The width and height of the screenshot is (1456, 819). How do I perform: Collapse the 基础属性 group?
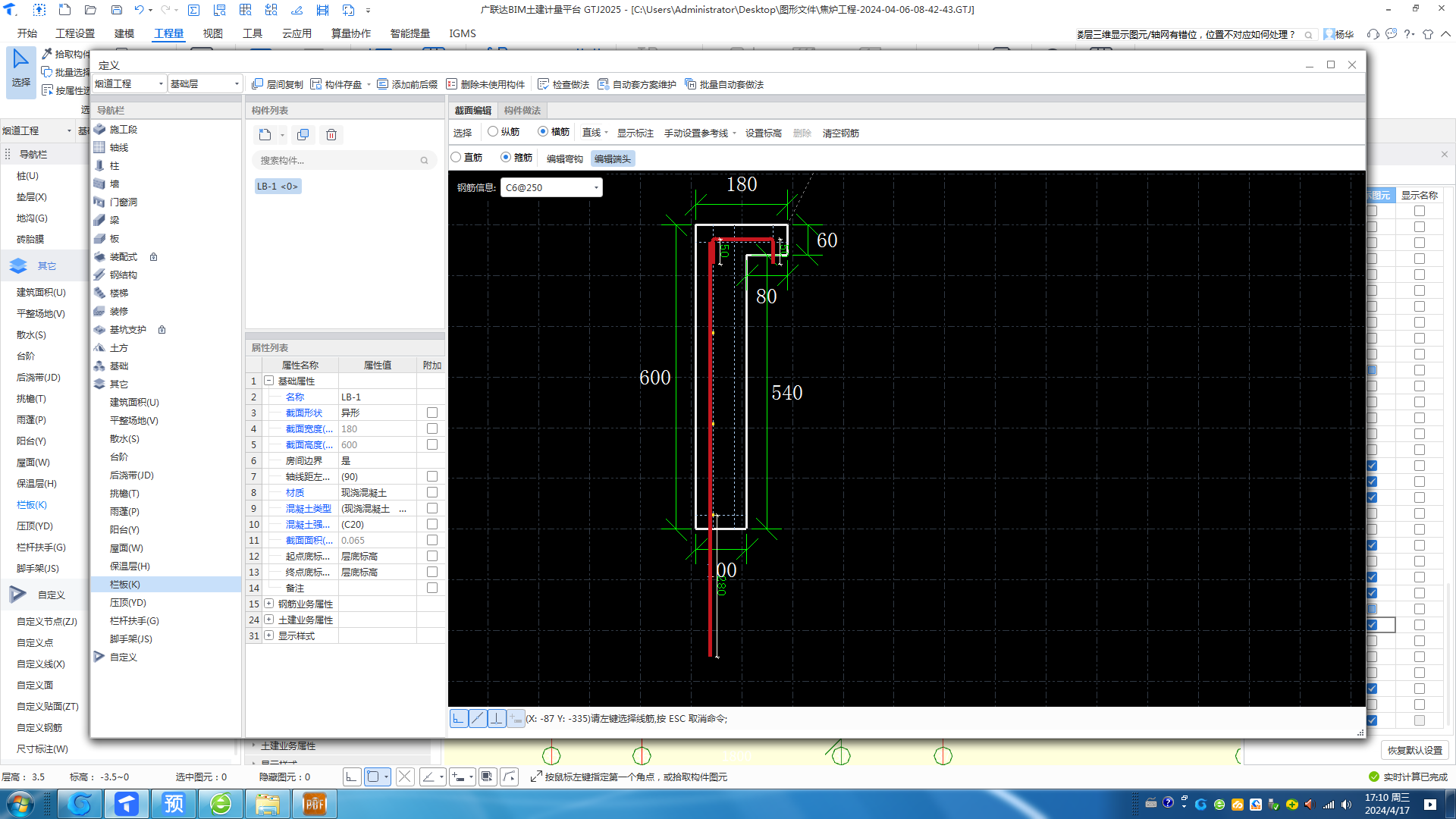tap(268, 381)
